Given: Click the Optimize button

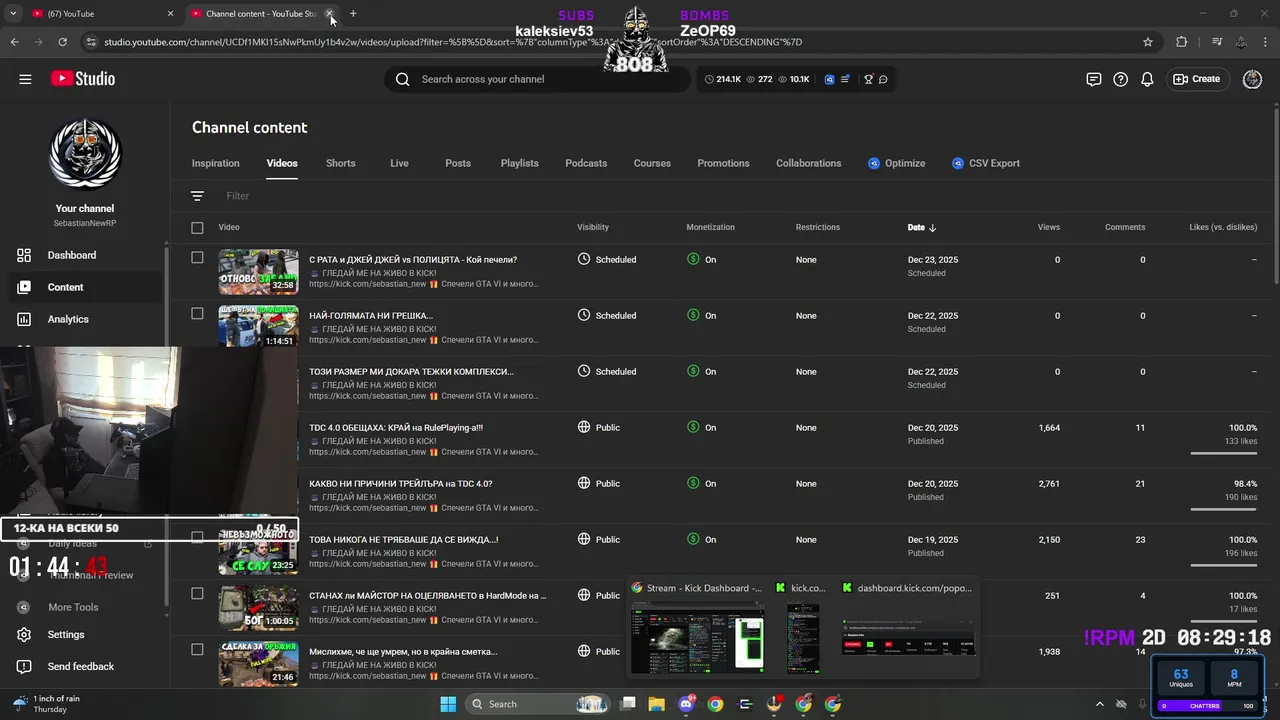Looking at the screenshot, I should point(897,163).
